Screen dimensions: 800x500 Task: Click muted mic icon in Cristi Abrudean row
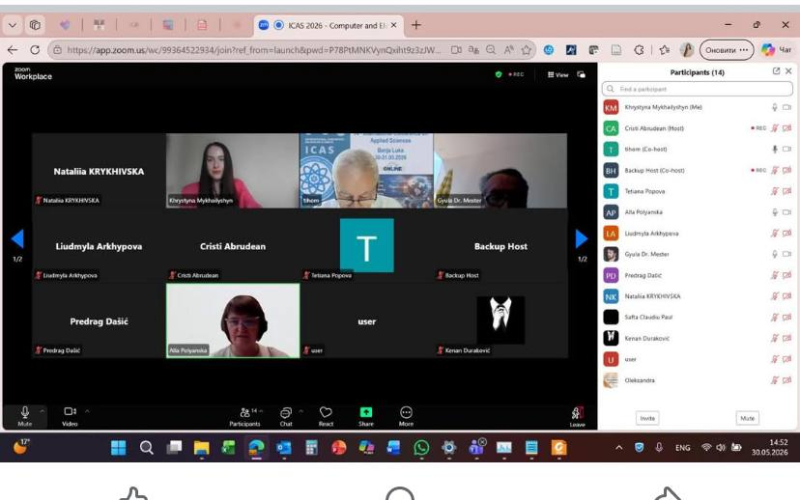click(x=774, y=128)
